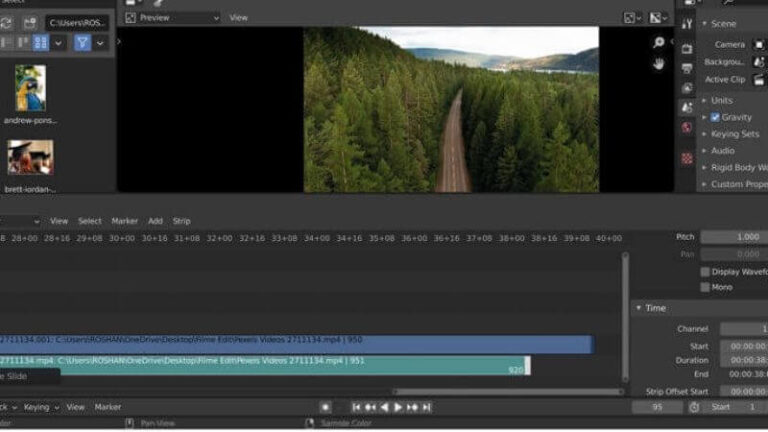The height and width of the screenshot is (432, 768).
Task: Select the andrew-pons parrot thumbnail
Action: [x=30, y=88]
